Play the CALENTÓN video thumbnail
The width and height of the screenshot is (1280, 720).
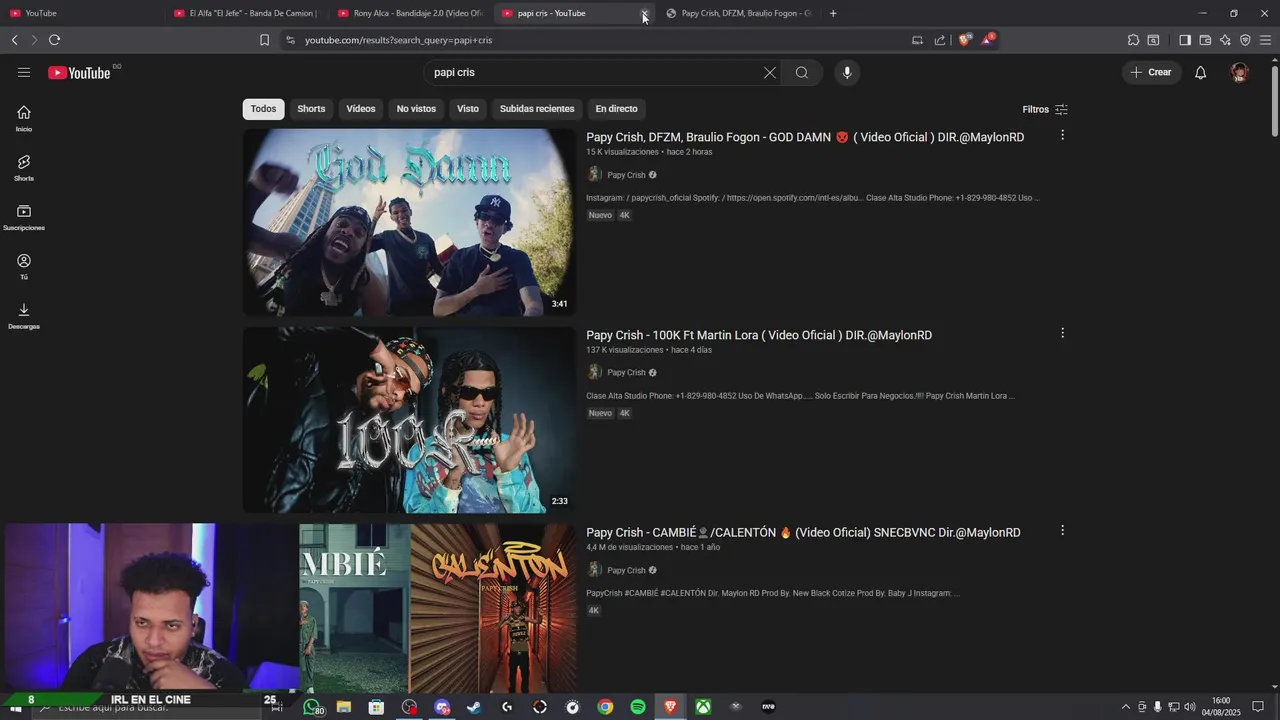[x=438, y=609]
